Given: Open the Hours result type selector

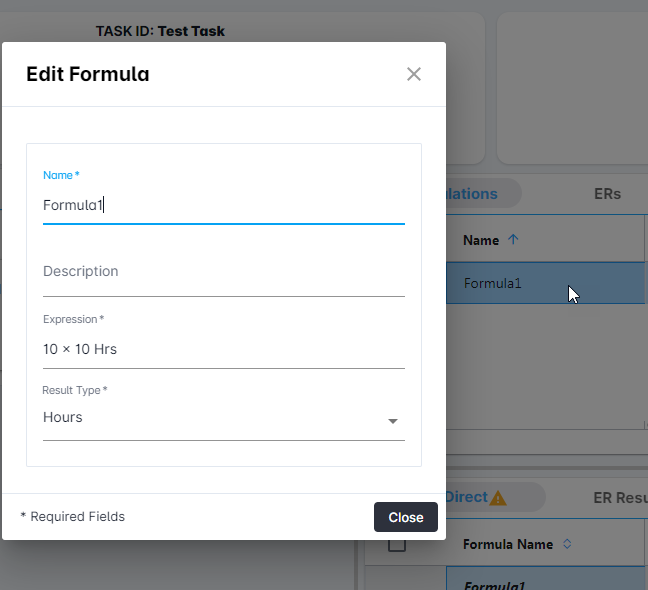Looking at the screenshot, I should pos(224,418).
